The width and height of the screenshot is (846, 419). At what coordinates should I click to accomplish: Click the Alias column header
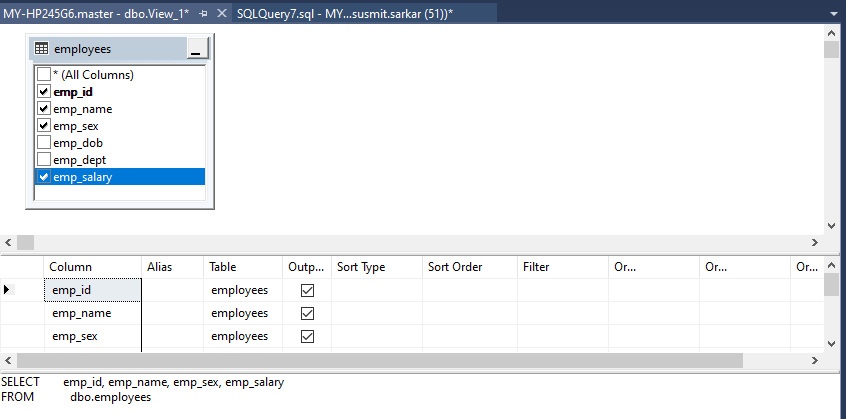[x=171, y=267]
